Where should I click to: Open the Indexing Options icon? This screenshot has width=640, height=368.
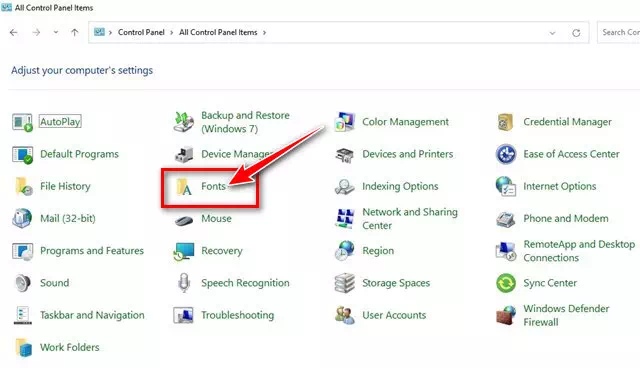[x=344, y=187]
